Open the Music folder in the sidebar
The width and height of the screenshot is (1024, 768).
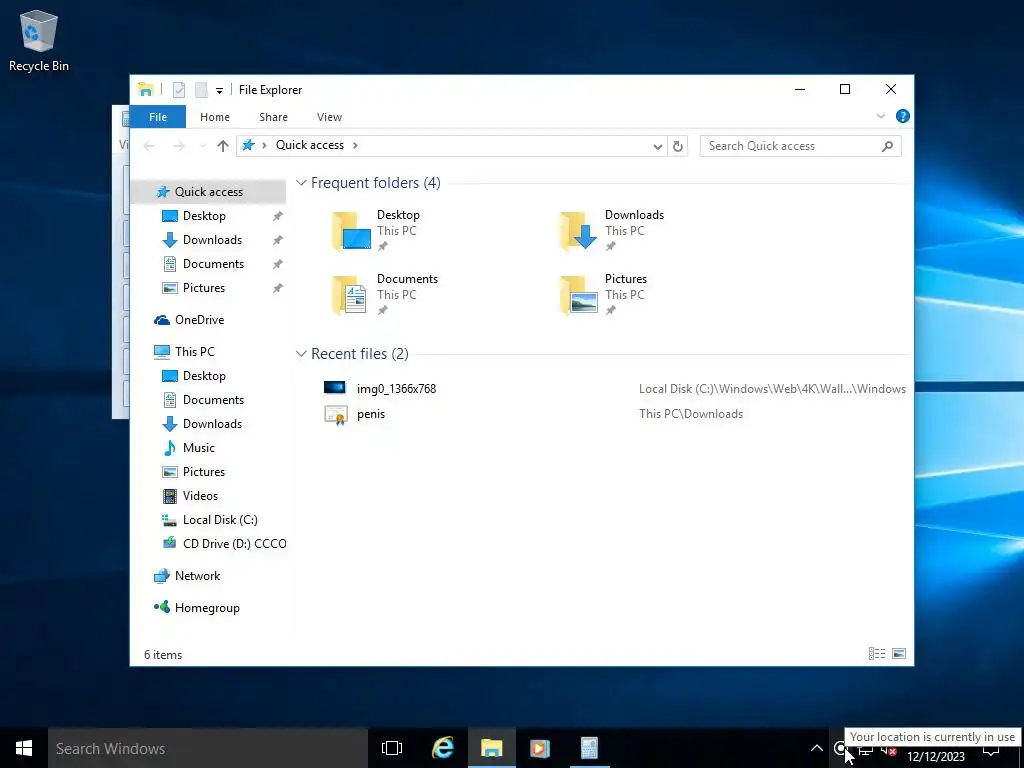[x=199, y=448]
